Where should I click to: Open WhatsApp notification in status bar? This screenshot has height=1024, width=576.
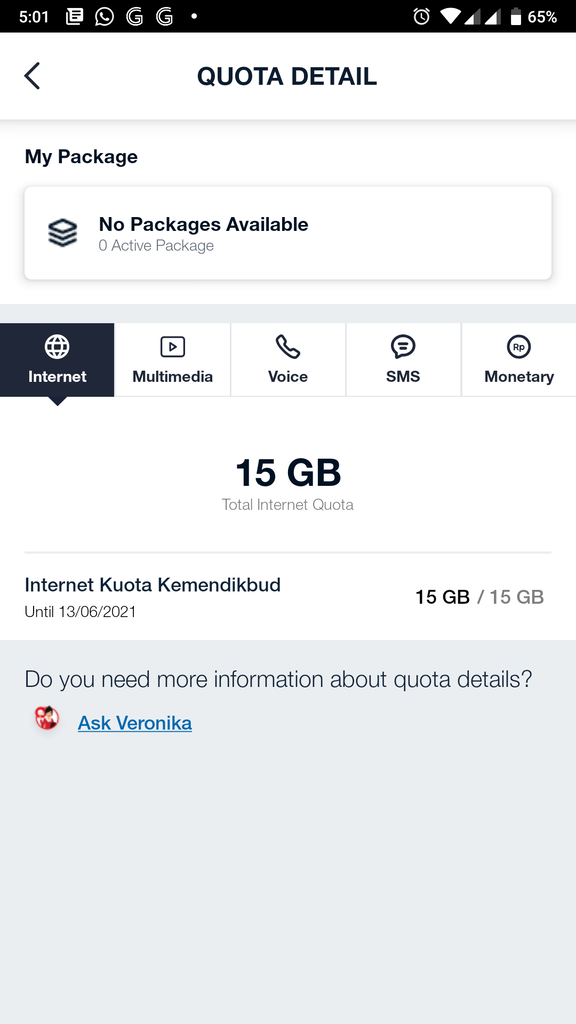tap(104, 17)
